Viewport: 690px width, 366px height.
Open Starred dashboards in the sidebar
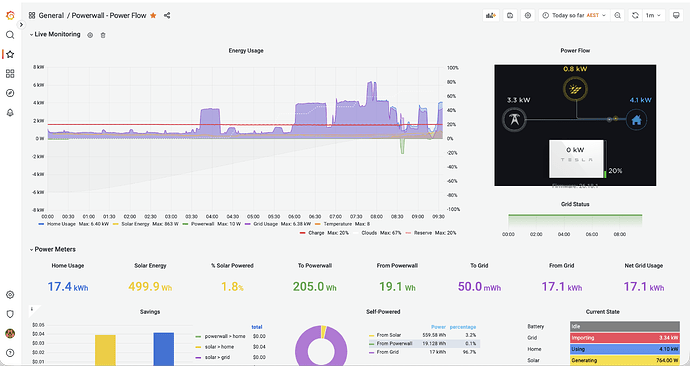[x=10, y=54]
